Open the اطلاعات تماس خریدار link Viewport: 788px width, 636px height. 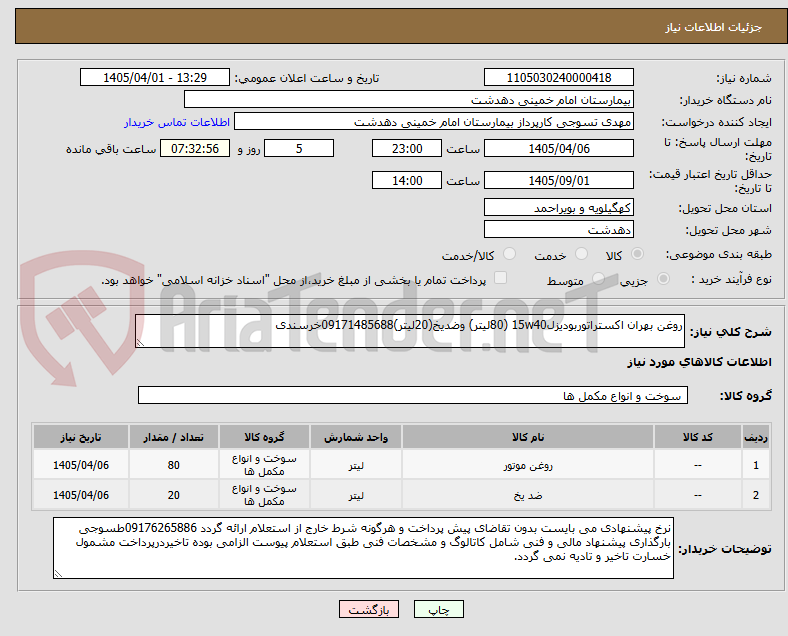[x=177, y=122]
